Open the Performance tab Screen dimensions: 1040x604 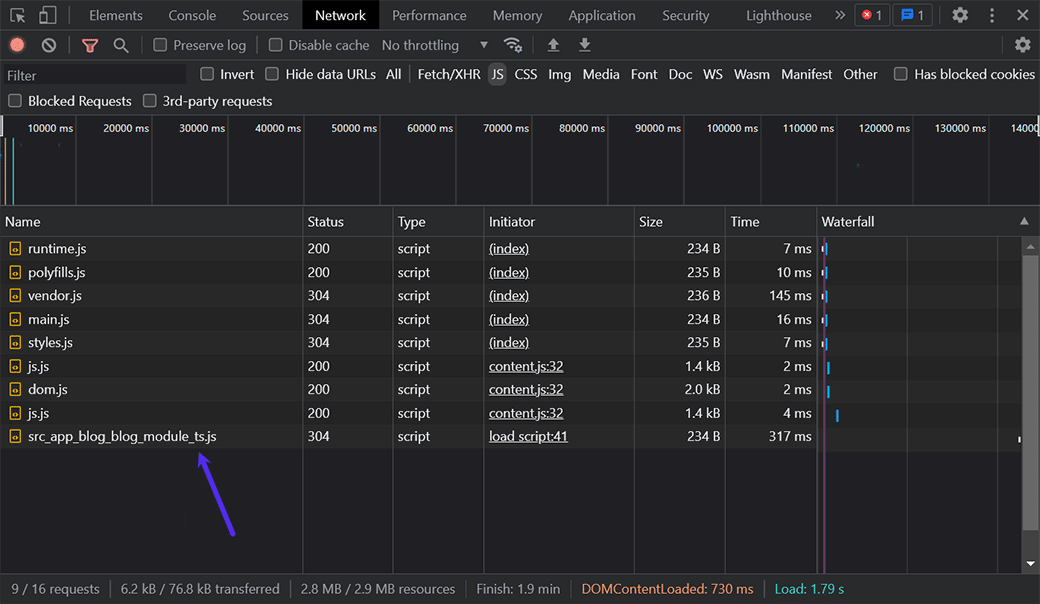click(429, 15)
